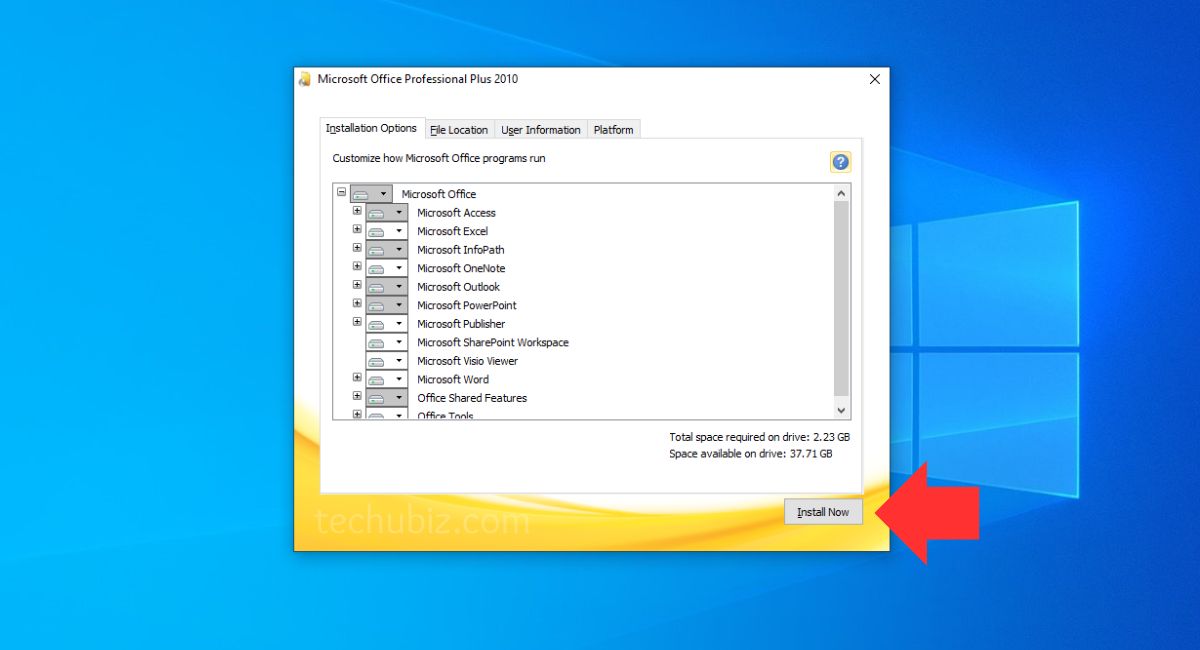Select the Microsoft Office root label
1200x650 pixels.
pyautogui.click(x=439, y=194)
